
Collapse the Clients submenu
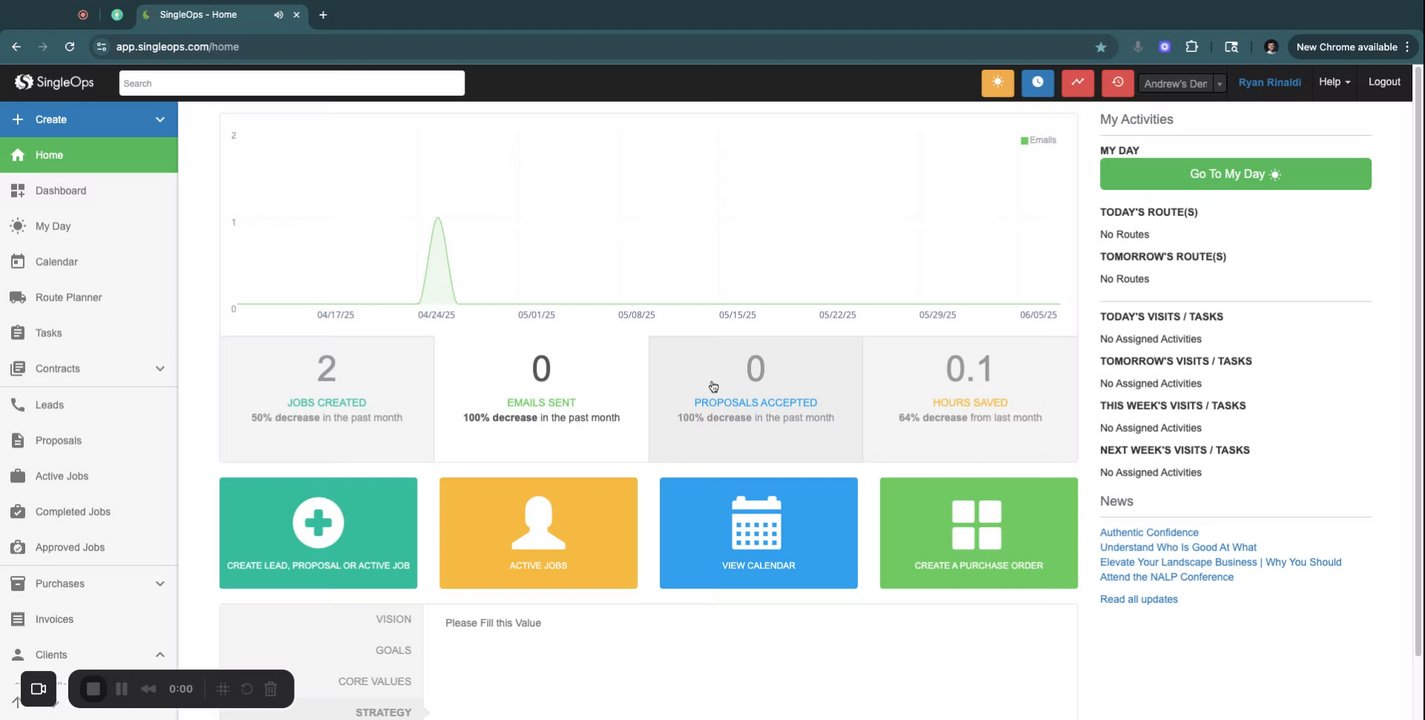coord(160,655)
